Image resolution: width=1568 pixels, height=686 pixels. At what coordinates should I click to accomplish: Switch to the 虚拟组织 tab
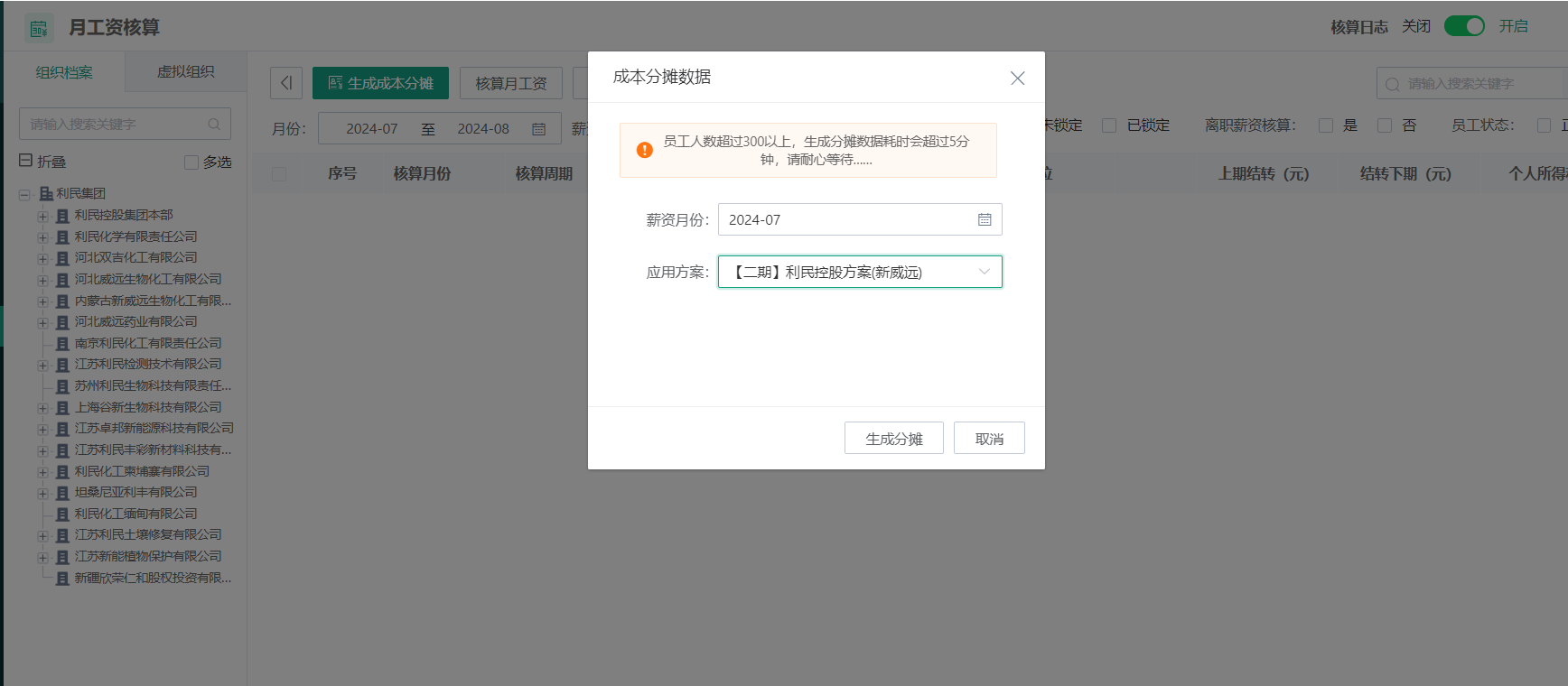[x=185, y=72]
